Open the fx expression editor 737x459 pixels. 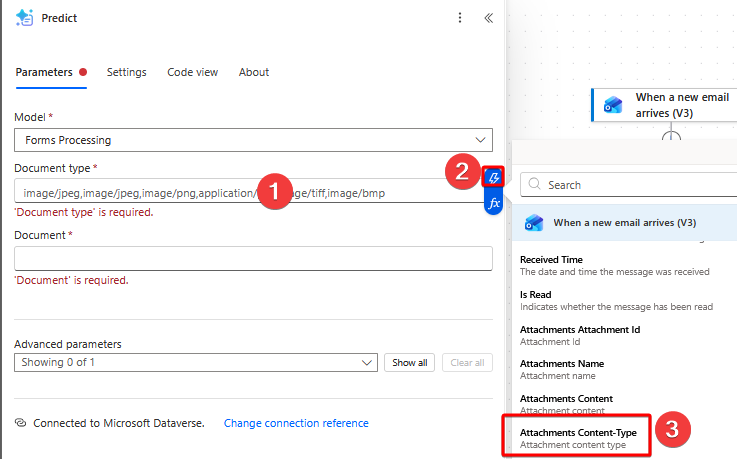point(494,203)
